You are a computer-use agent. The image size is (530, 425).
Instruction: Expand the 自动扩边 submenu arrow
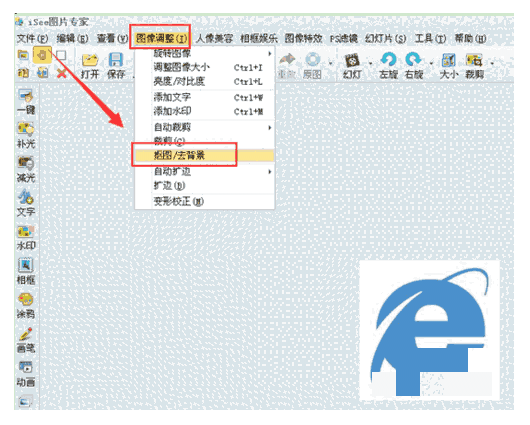(x=269, y=172)
